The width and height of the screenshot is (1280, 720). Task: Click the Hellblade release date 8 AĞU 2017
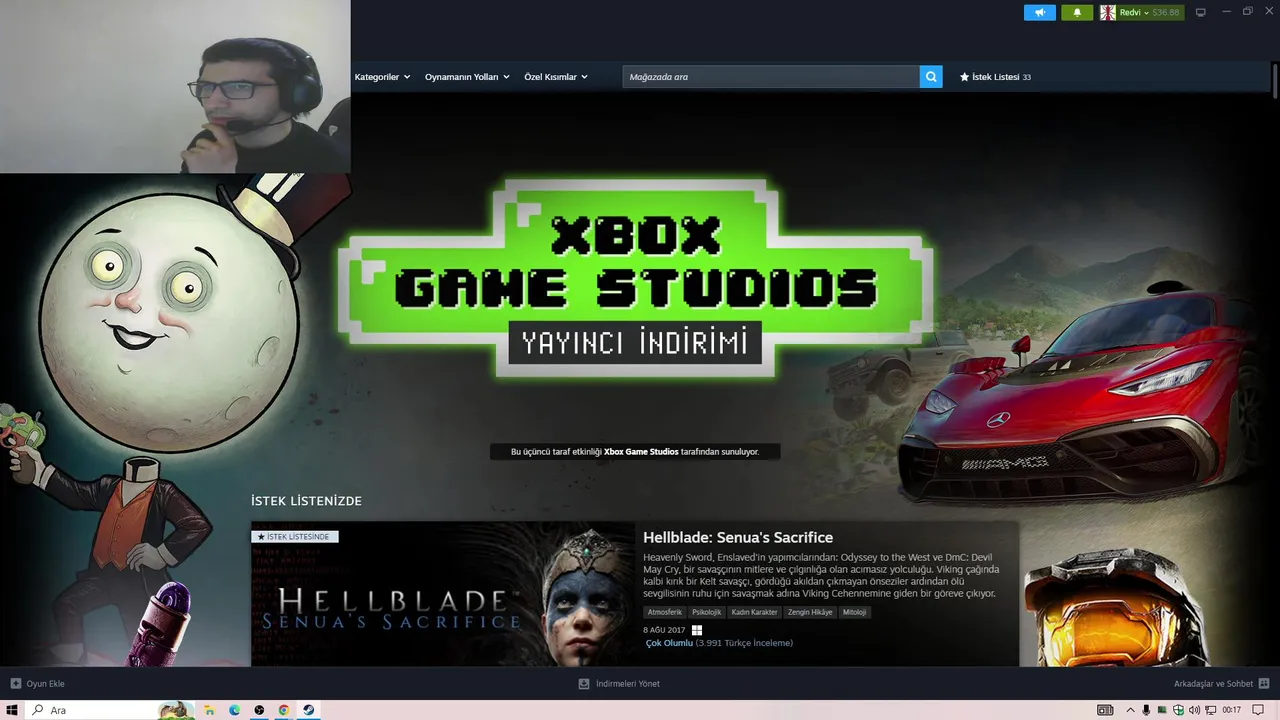pos(664,630)
